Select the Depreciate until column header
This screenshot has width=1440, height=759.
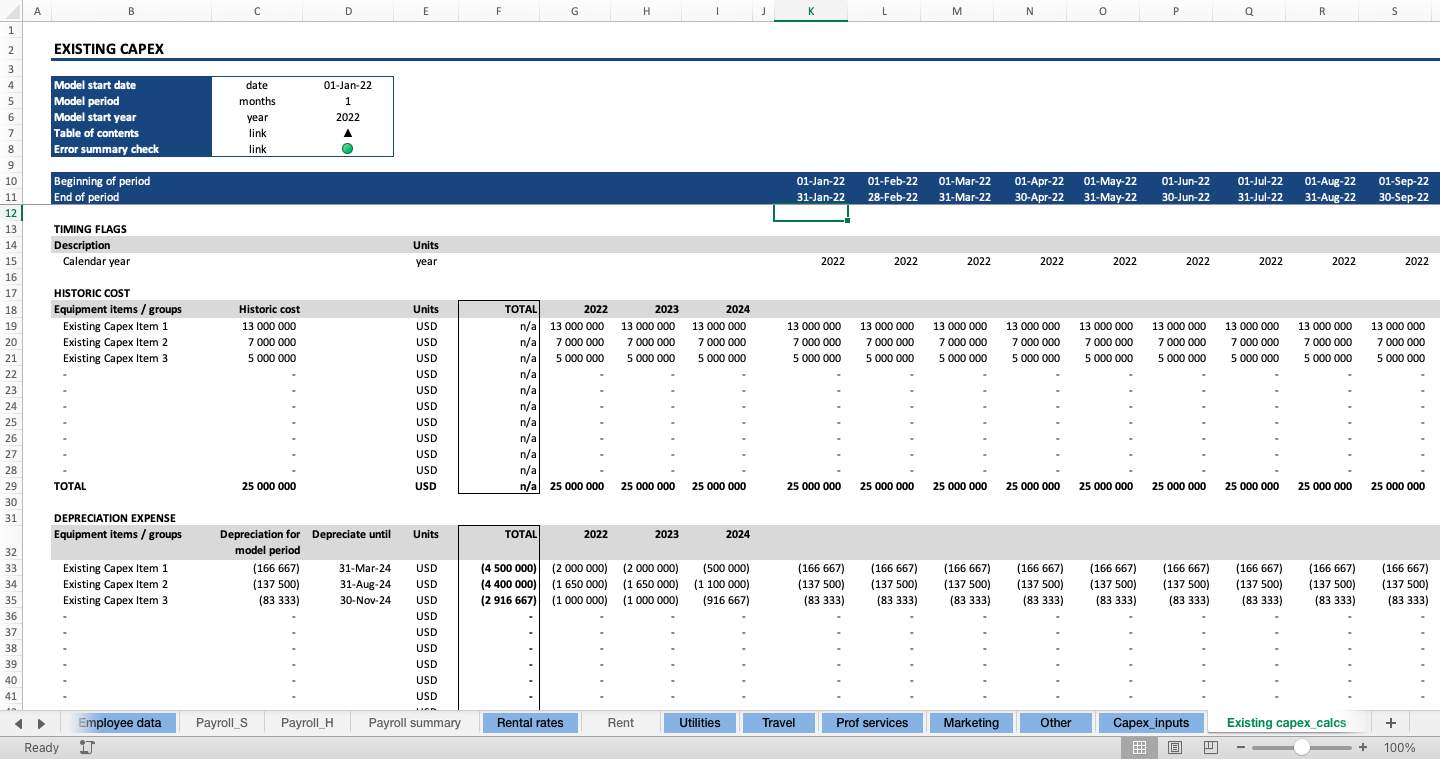coord(351,534)
